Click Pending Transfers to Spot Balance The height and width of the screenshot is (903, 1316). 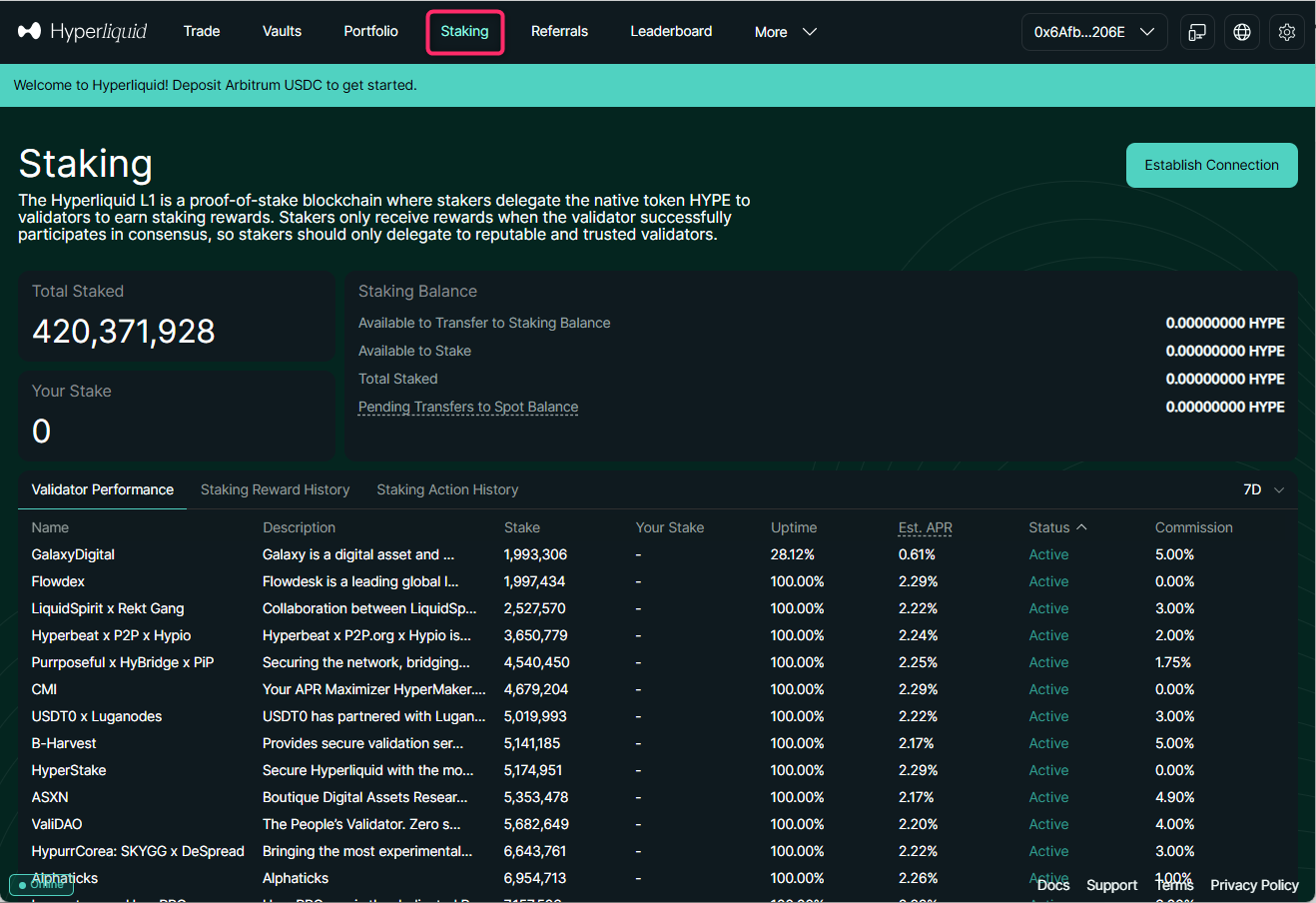click(468, 407)
